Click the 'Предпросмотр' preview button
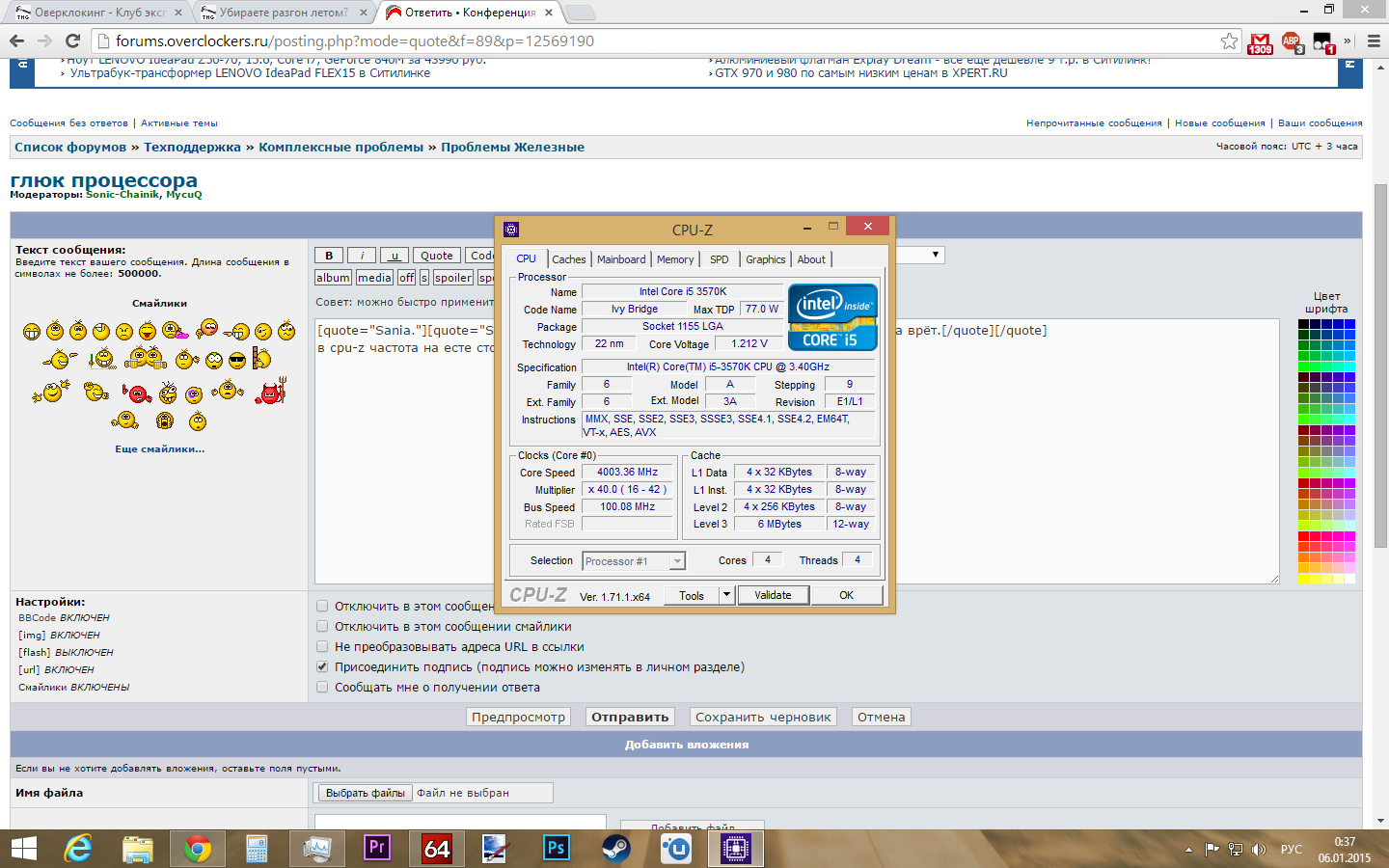 click(518, 717)
